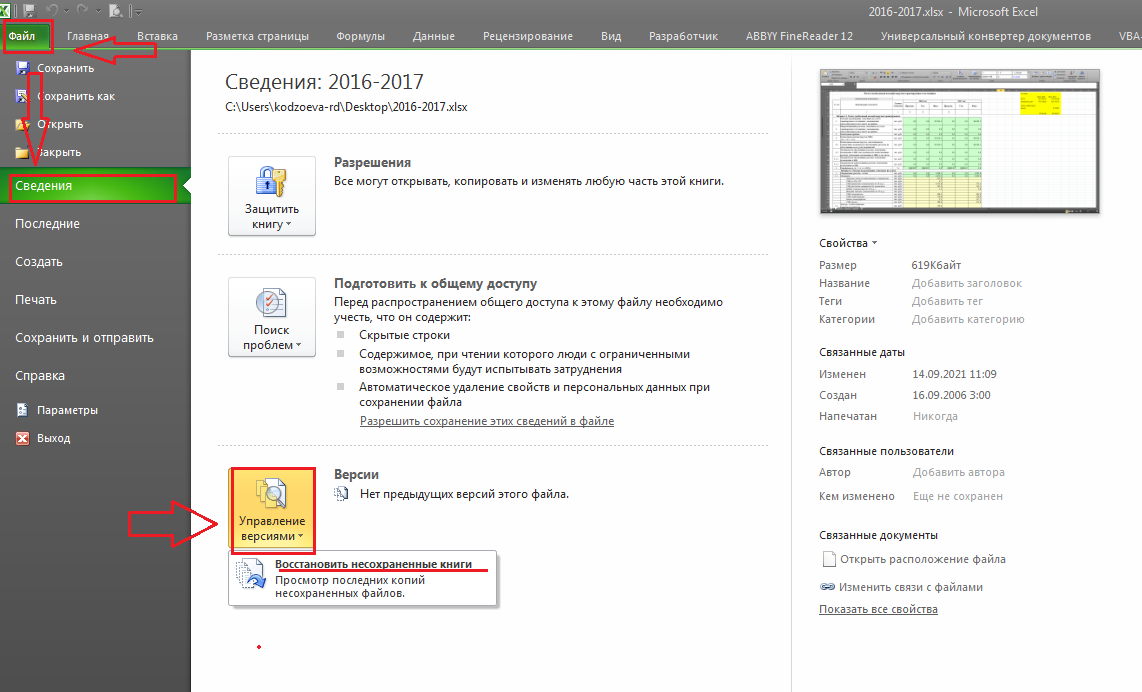
Task: Open the Разработчик tab
Action: pos(683,36)
